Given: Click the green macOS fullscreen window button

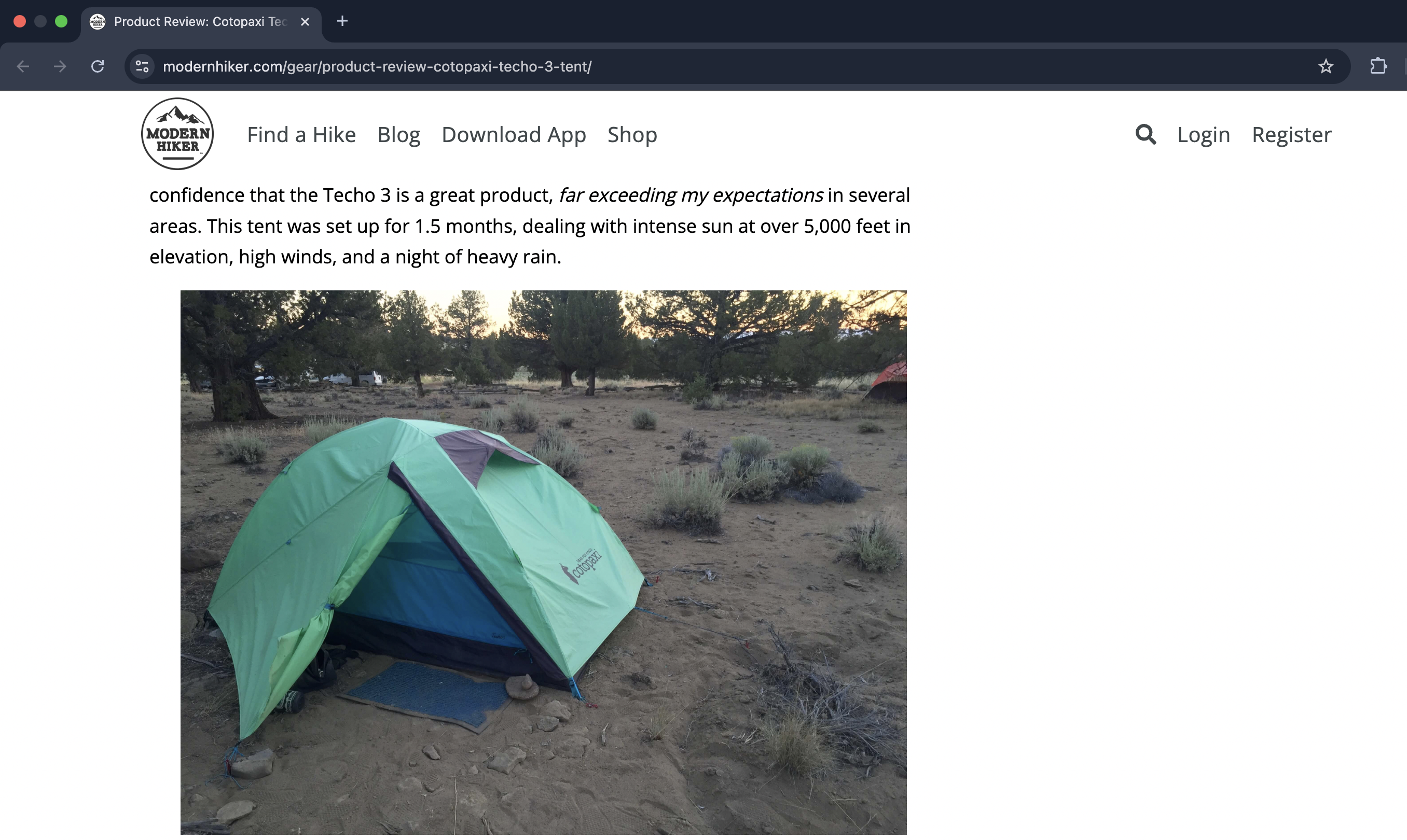Looking at the screenshot, I should 61,21.
